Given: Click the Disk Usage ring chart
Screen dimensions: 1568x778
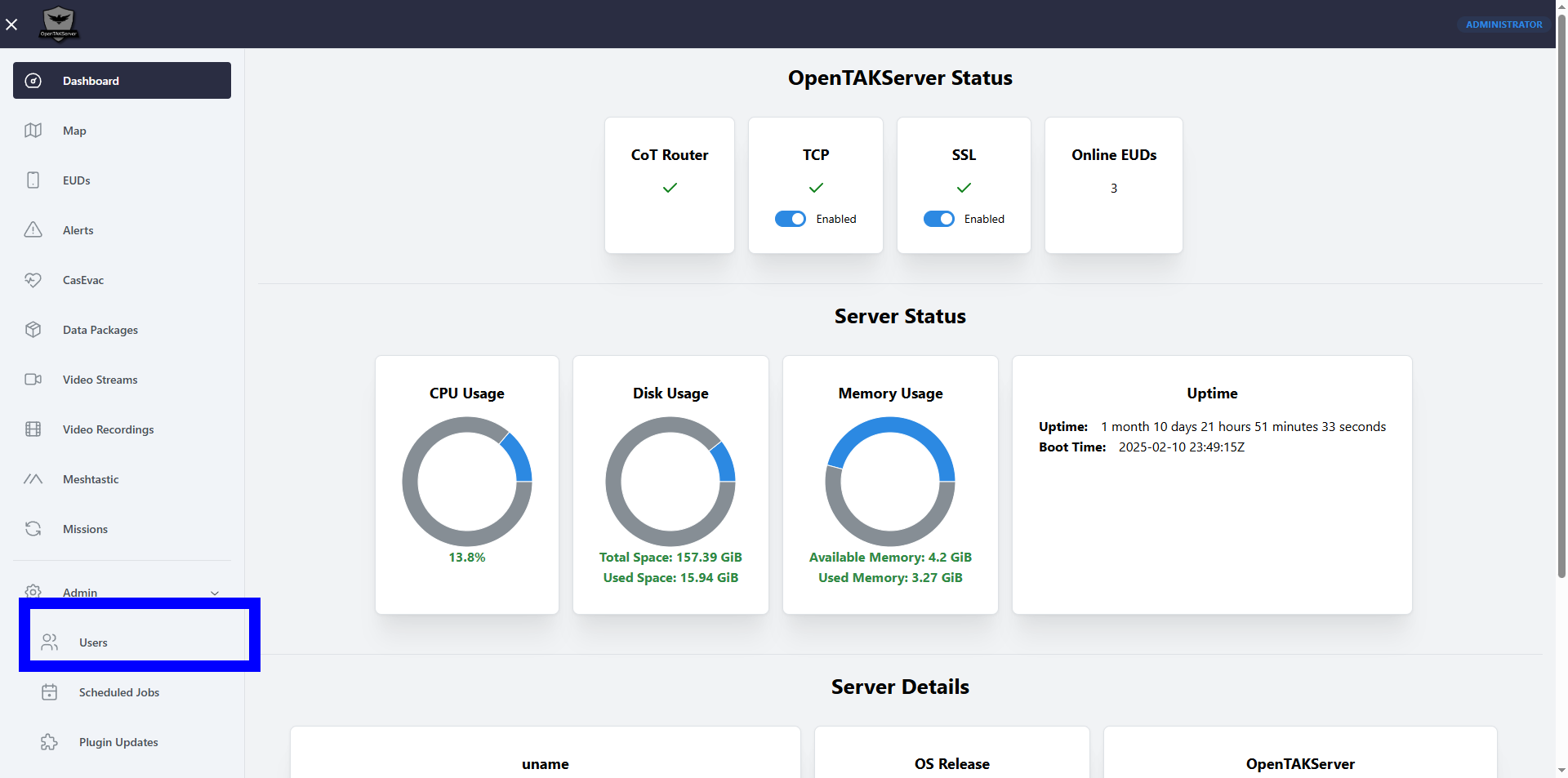Looking at the screenshot, I should pyautogui.click(x=670, y=482).
